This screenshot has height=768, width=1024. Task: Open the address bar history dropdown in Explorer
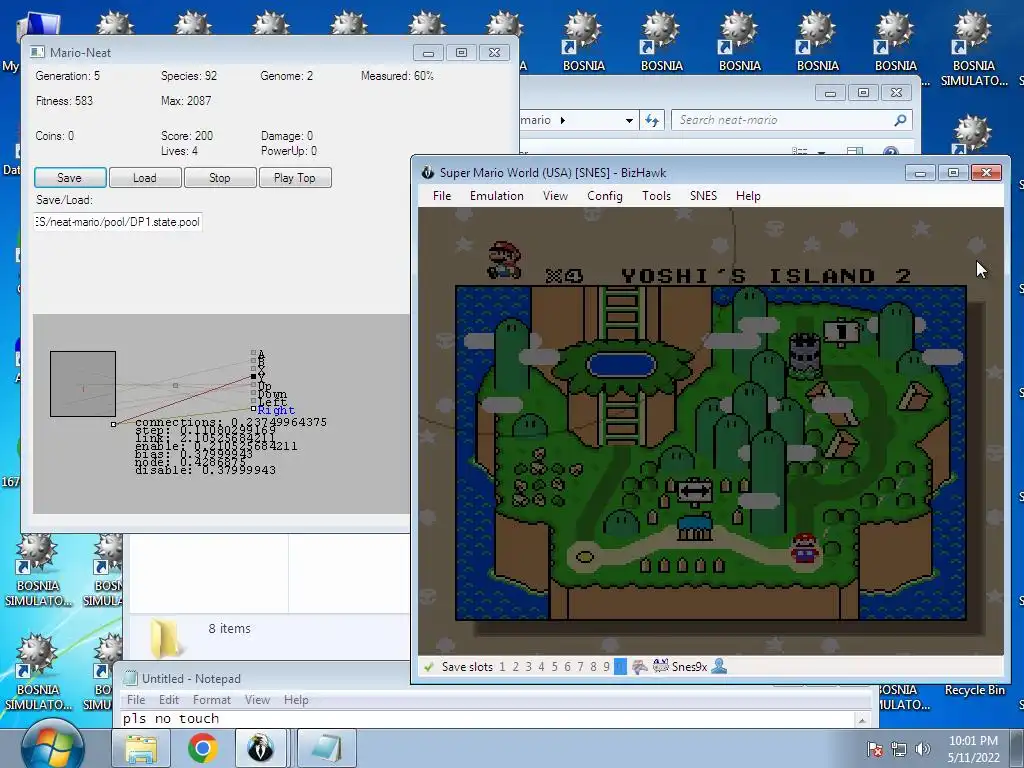(629, 120)
